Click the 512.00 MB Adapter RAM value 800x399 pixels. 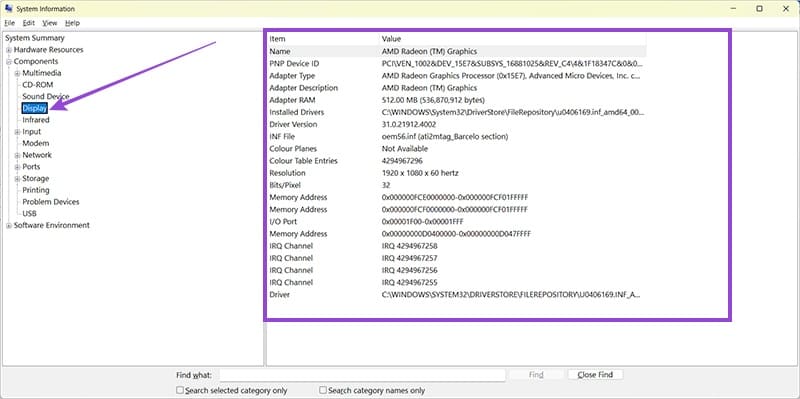tap(433, 100)
